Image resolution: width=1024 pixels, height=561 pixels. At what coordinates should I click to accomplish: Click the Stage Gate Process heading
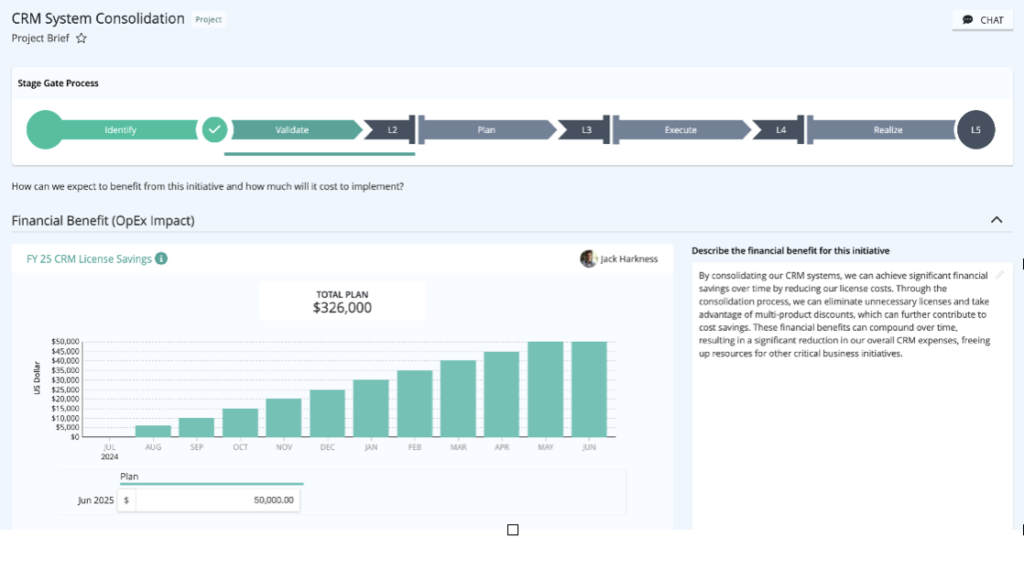58,83
